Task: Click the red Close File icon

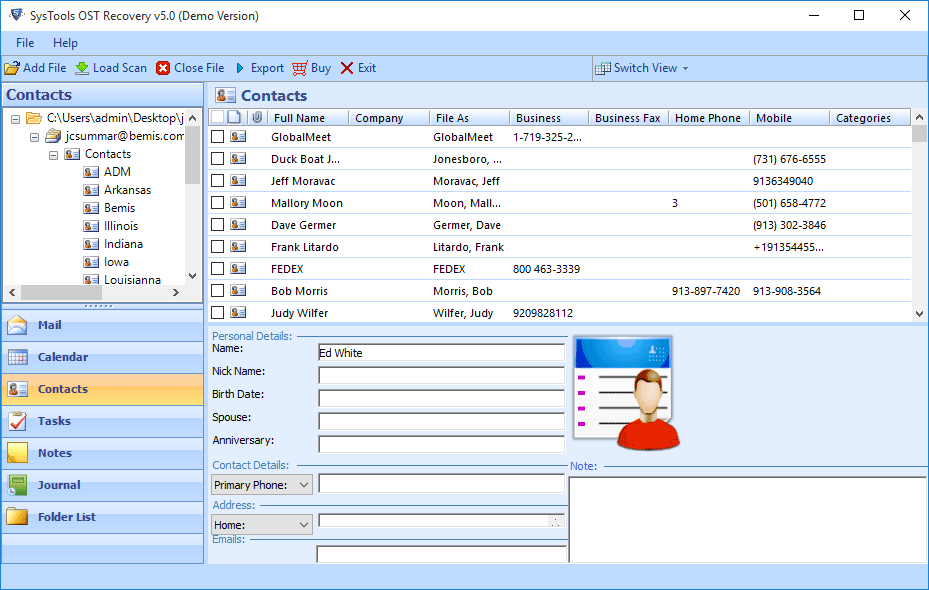Action: coord(163,68)
